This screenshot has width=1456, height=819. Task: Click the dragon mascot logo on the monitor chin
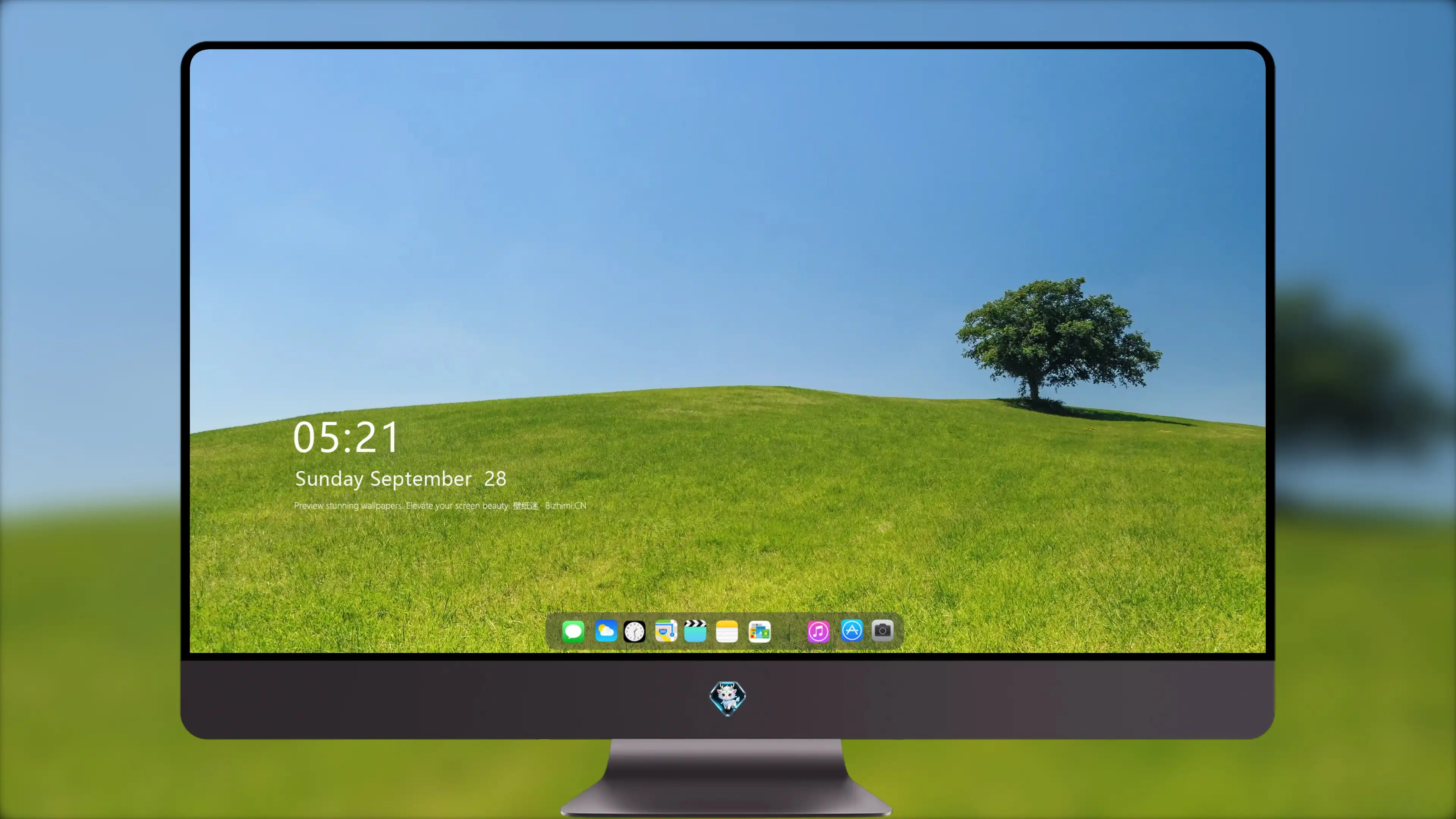[x=728, y=698]
